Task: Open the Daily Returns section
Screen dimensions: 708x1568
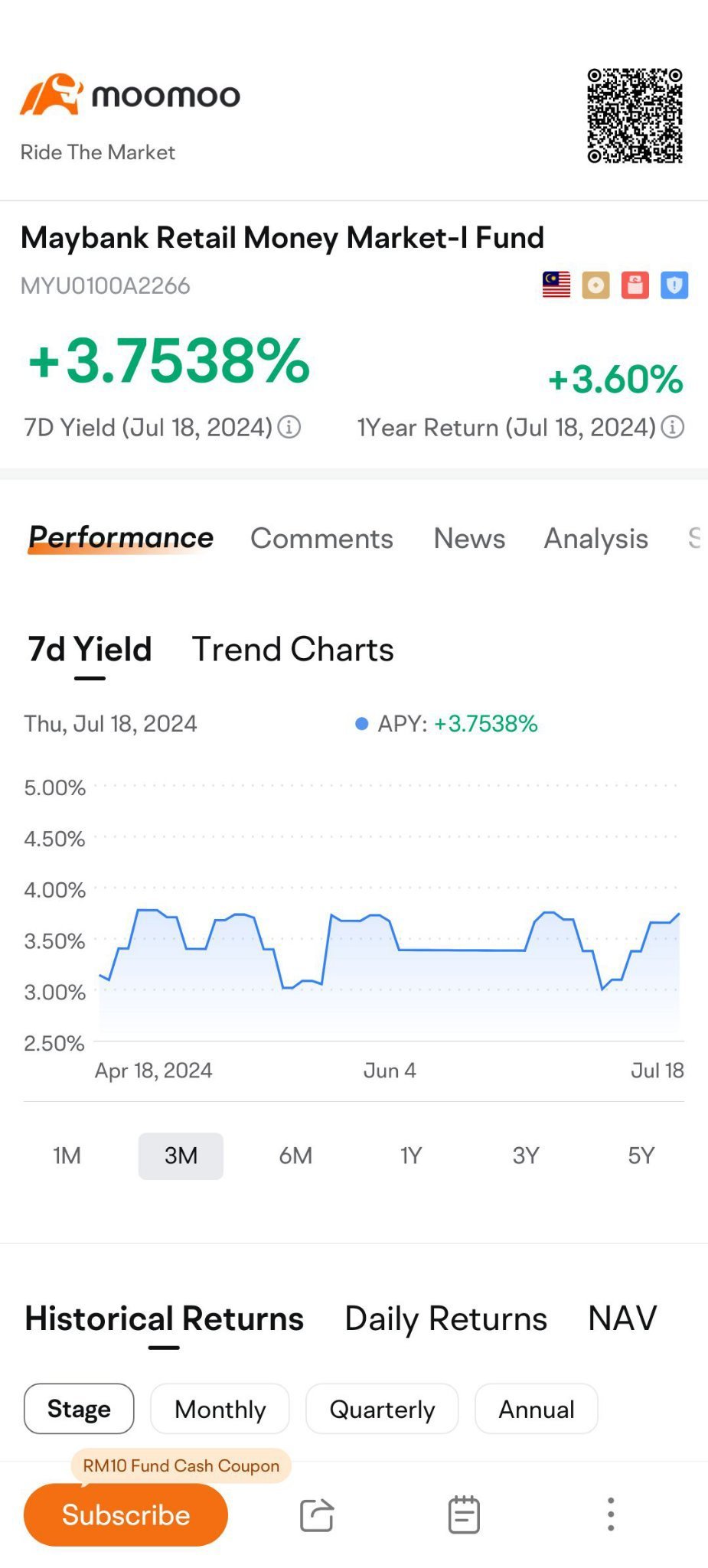Action: [445, 1319]
